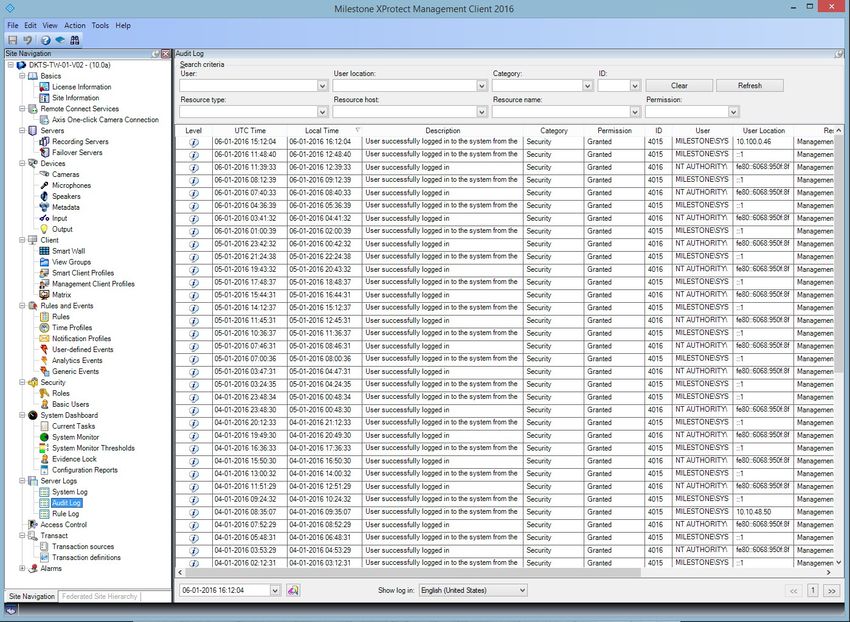
Task: Click the page 1 button
Action: click(813, 591)
